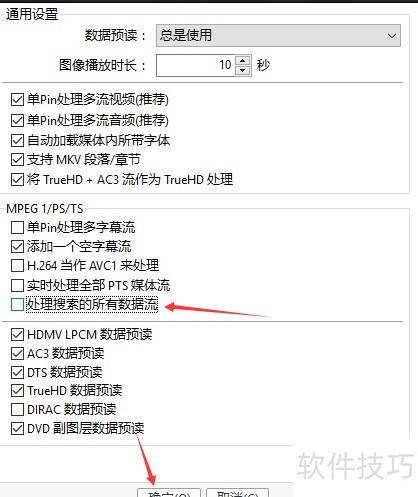
Task: Click the dropdown arrow of 数据预读 combo box
Action: tap(392, 35)
